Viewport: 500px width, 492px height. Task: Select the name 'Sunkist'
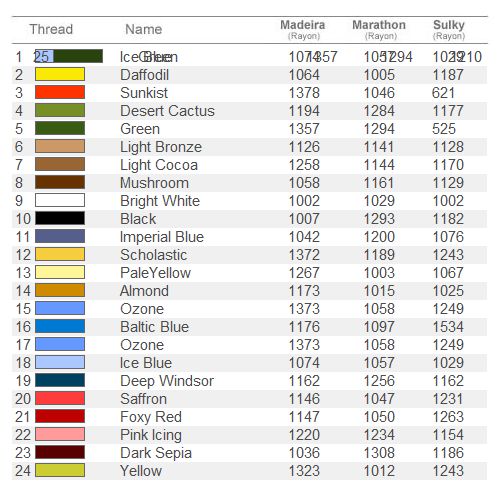144,93
